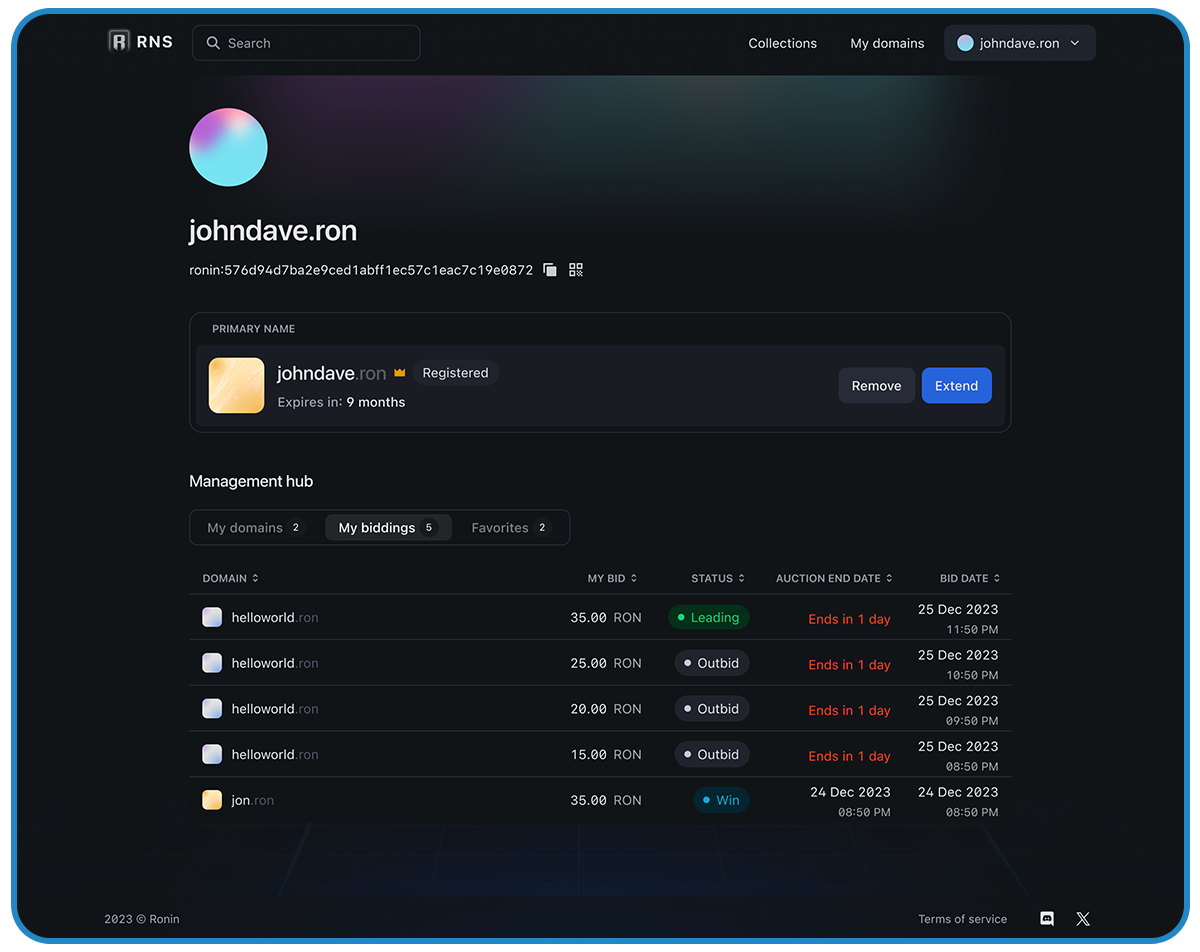Click the avatar in the account dropdown

(965, 43)
